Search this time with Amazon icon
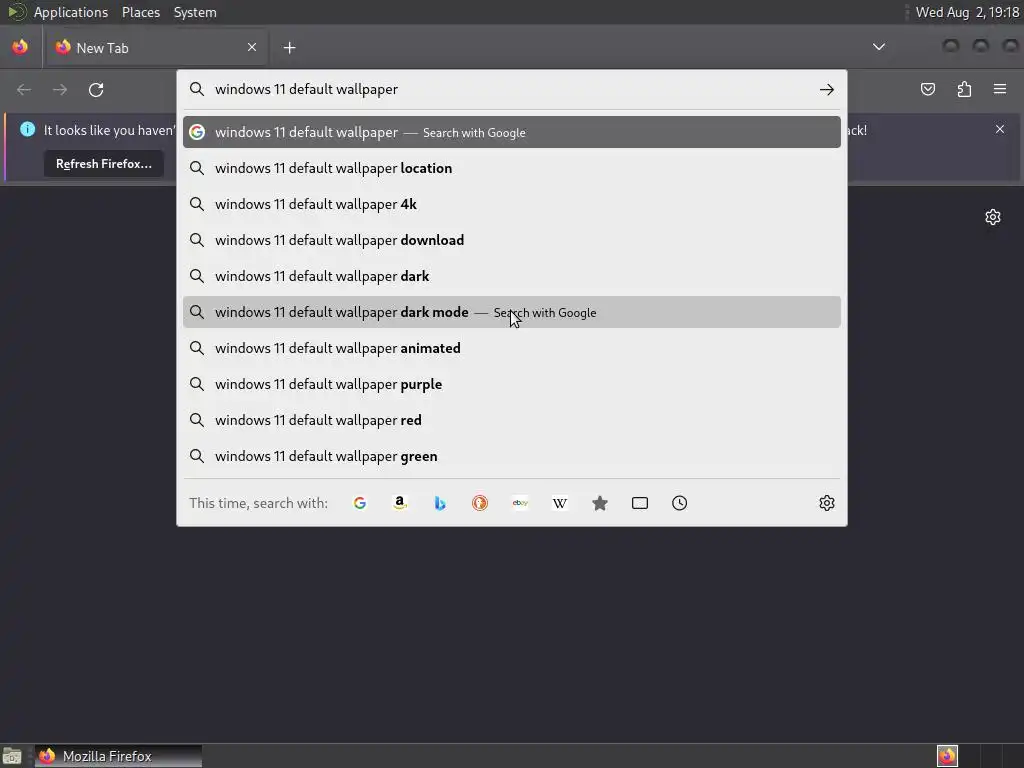Viewport: 1024px width, 768px height. coord(400,503)
